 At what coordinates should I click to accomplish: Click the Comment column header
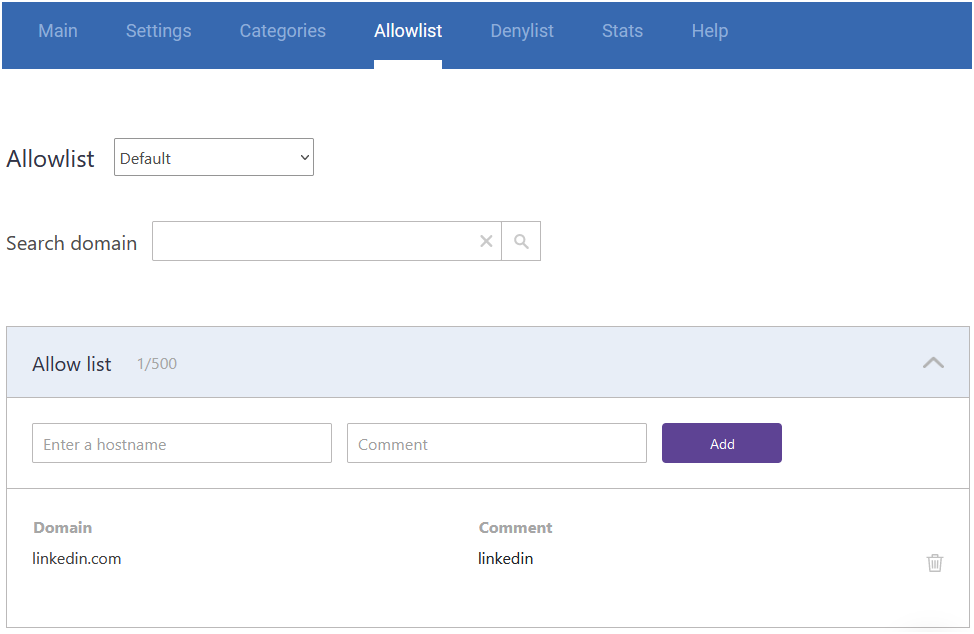coord(515,528)
